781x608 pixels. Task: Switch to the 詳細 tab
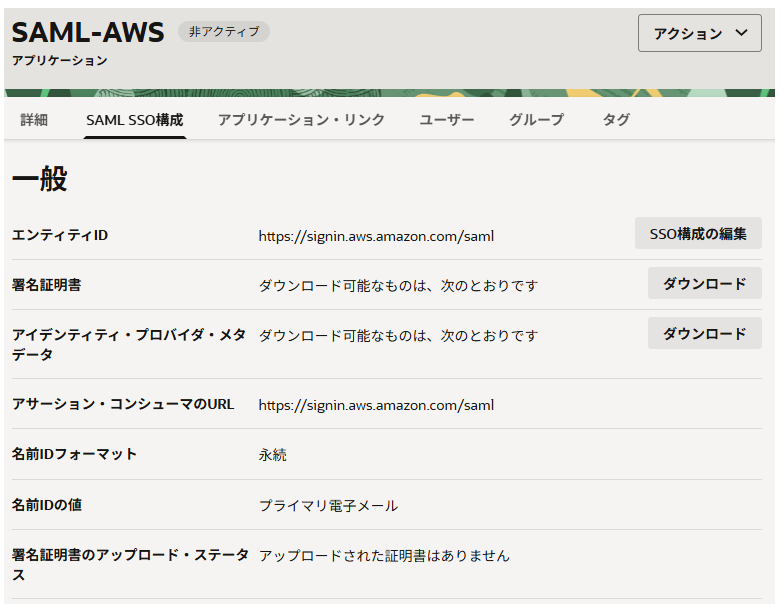pyautogui.click(x=34, y=120)
